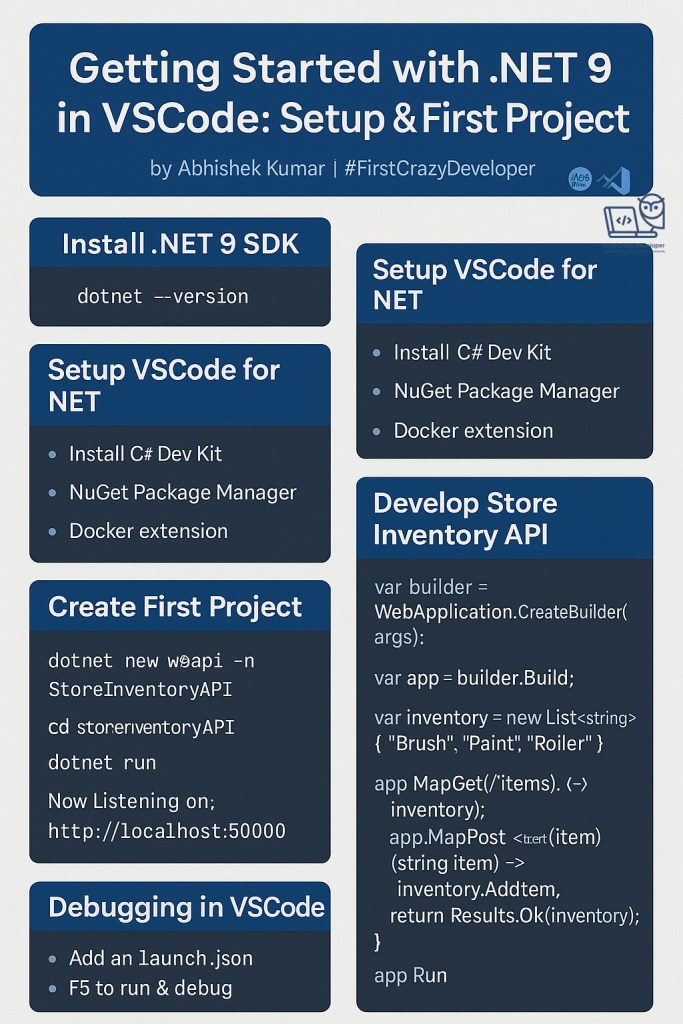Select the Abhishek Kumar author byline
The image size is (683, 1024).
pyautogui.click(x=342, y=168)
